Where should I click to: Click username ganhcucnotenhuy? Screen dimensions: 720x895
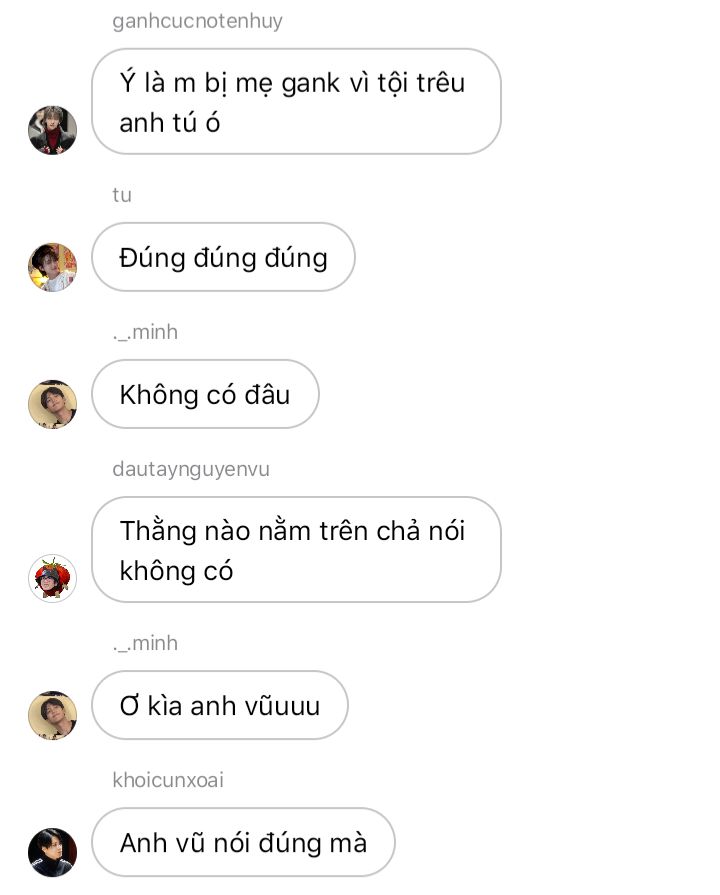pos(198,22)
